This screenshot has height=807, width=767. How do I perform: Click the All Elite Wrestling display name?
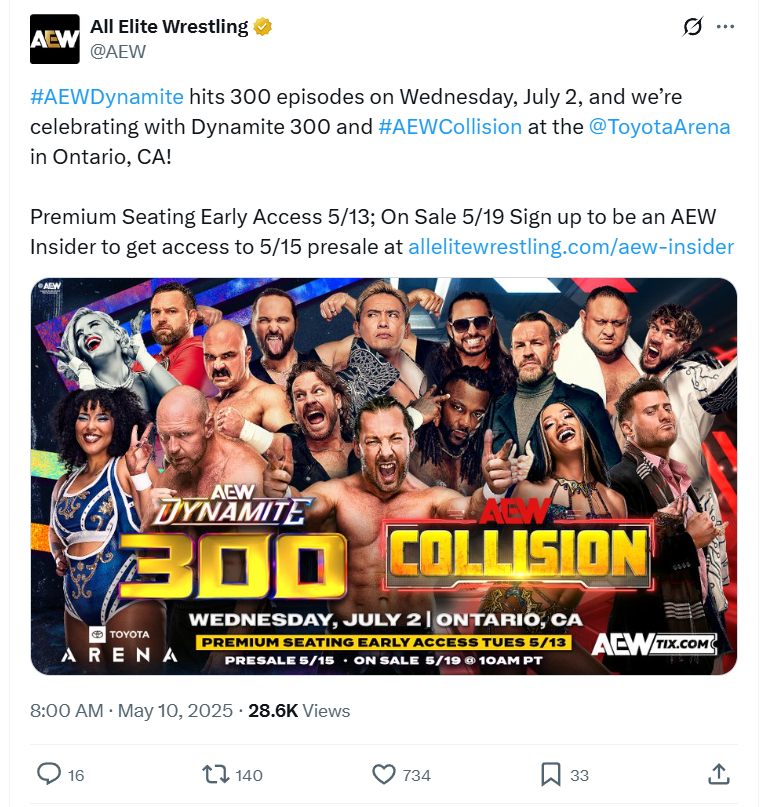tap(168, 27)
